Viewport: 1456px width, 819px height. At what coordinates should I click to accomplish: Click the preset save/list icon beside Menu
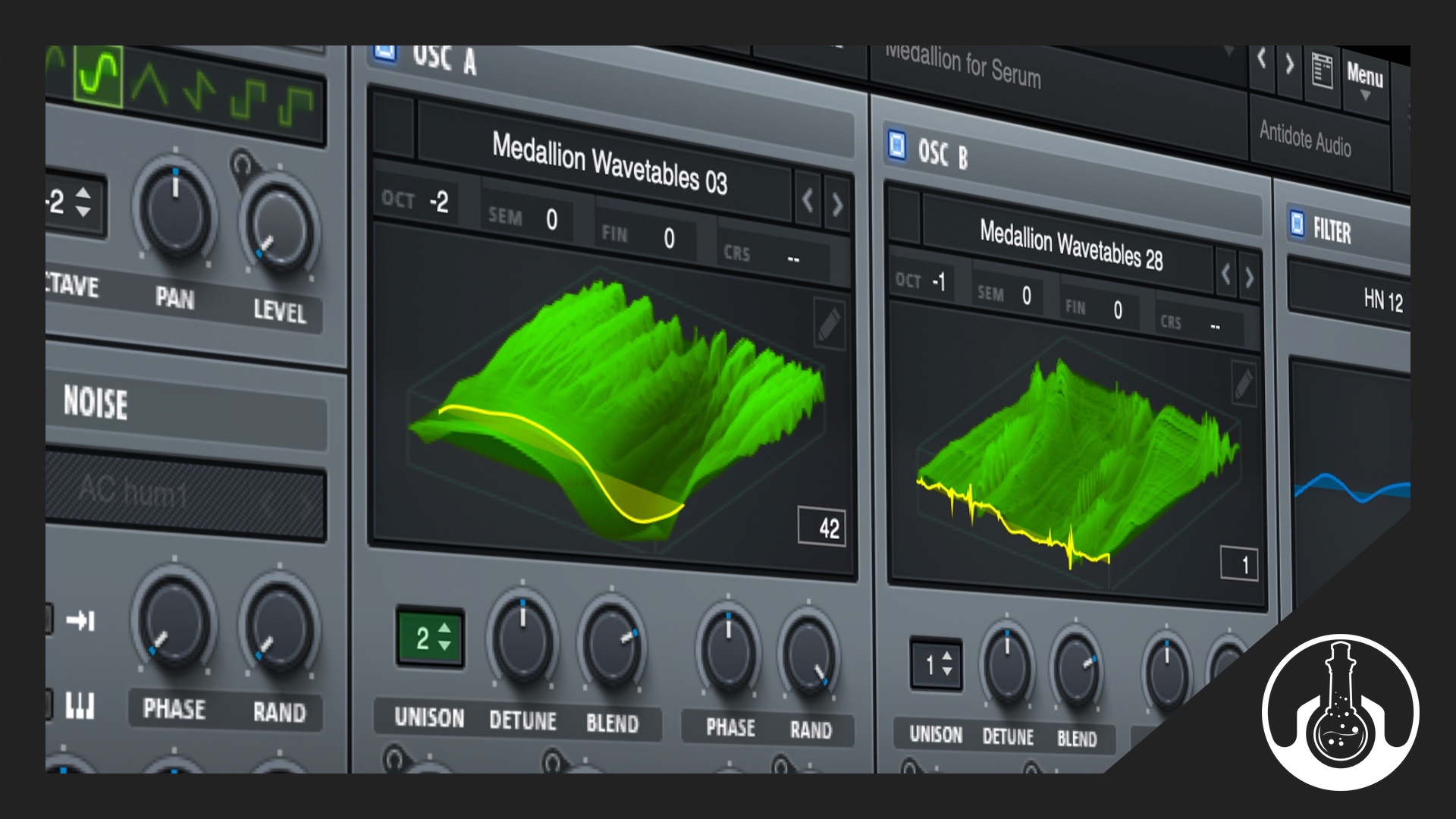pos(1322,71)
